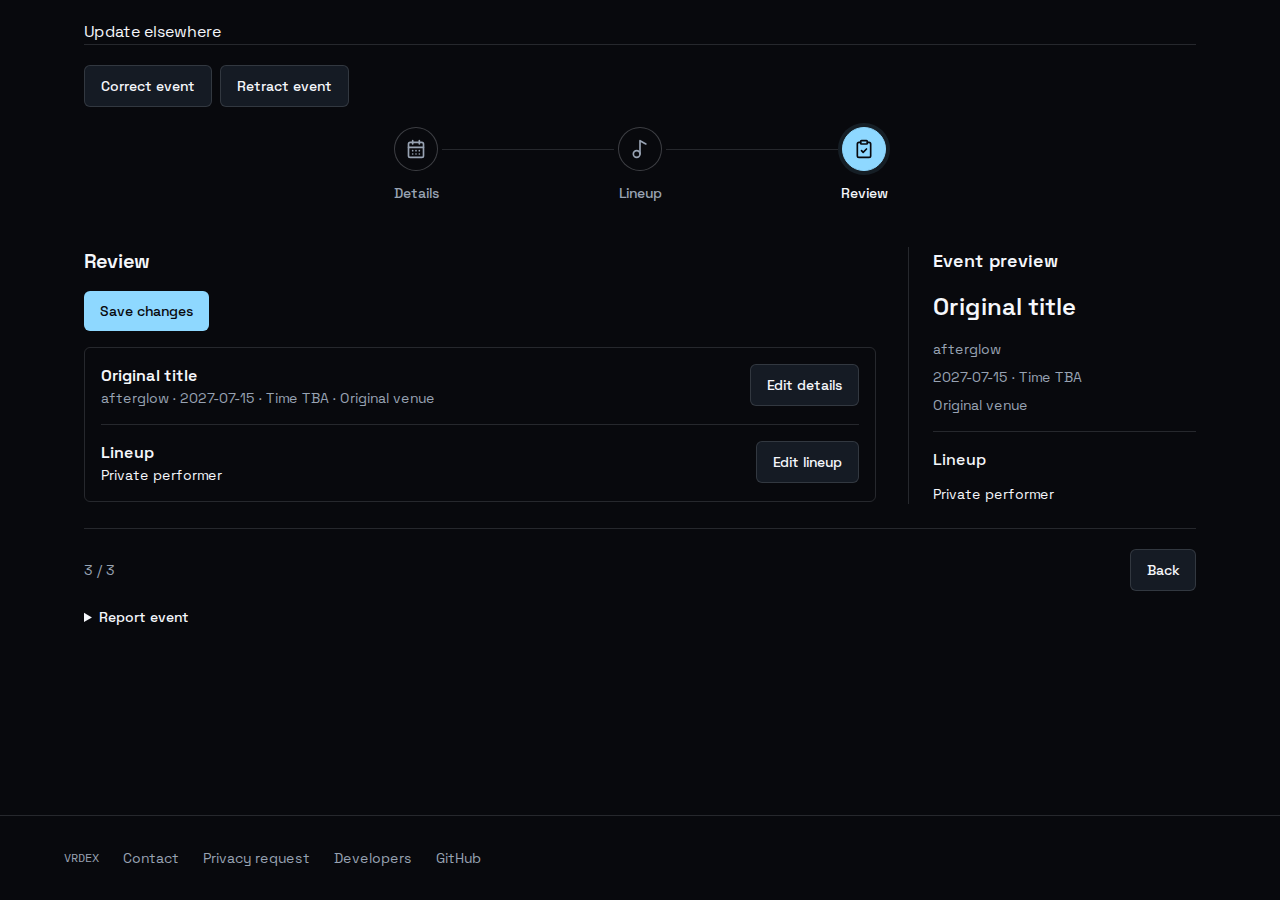The height and width of the screenshot is (900, 1280).
Task: Click Edit details button
Action: (804, 385)
